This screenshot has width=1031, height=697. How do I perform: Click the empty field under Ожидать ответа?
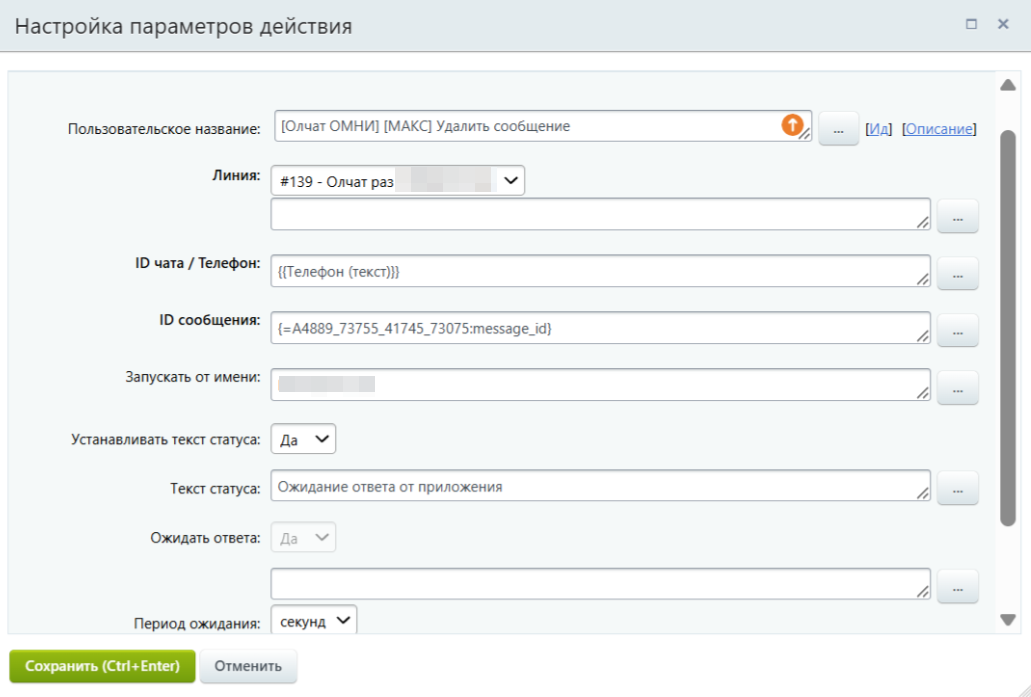coord(600,584)
